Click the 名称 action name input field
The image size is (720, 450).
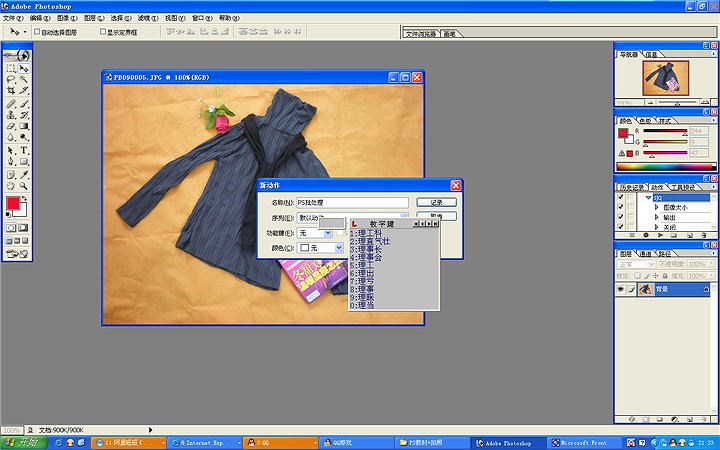click(x=352, y=202)
